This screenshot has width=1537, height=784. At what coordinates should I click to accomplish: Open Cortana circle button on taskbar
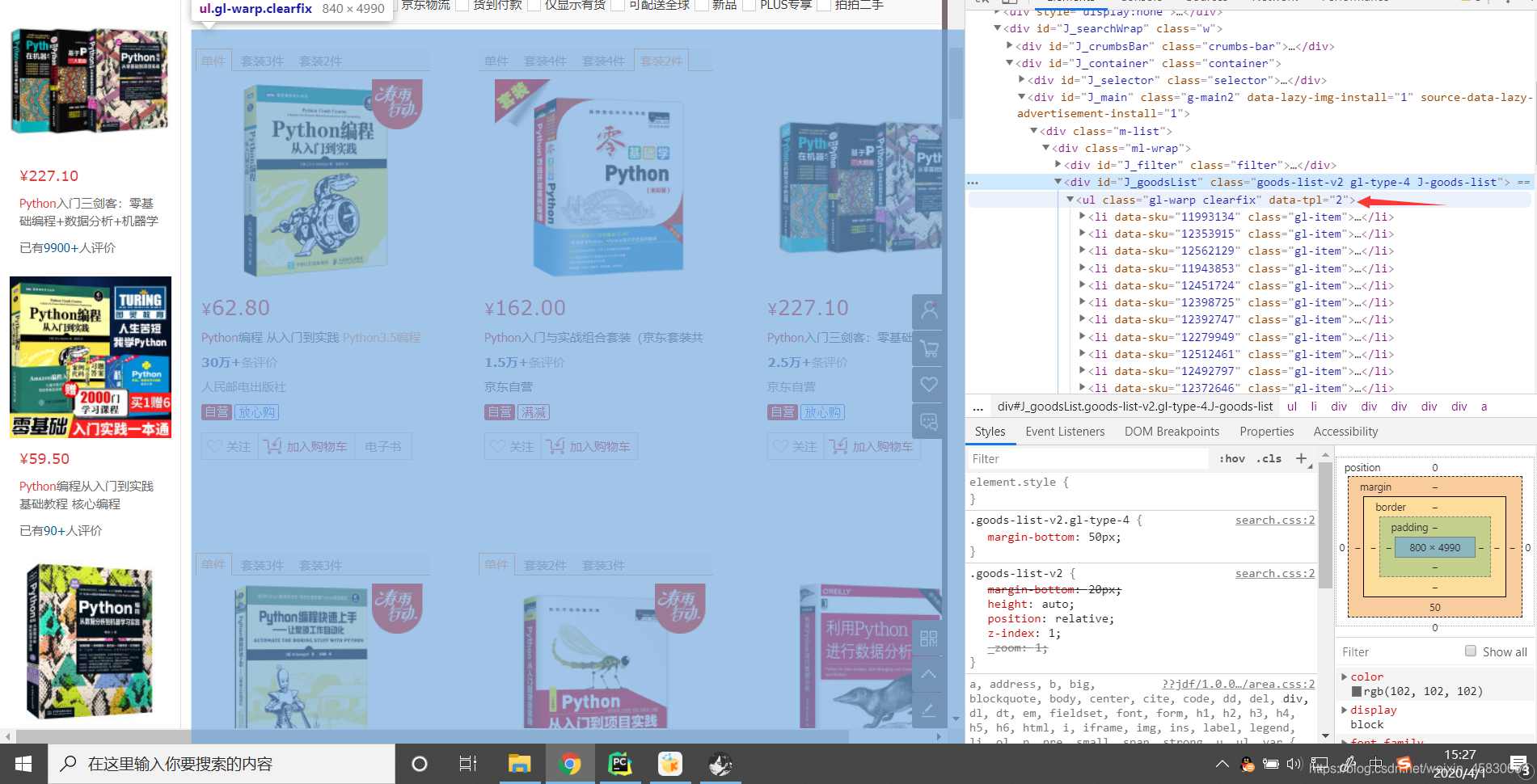(x=419, y=764)
